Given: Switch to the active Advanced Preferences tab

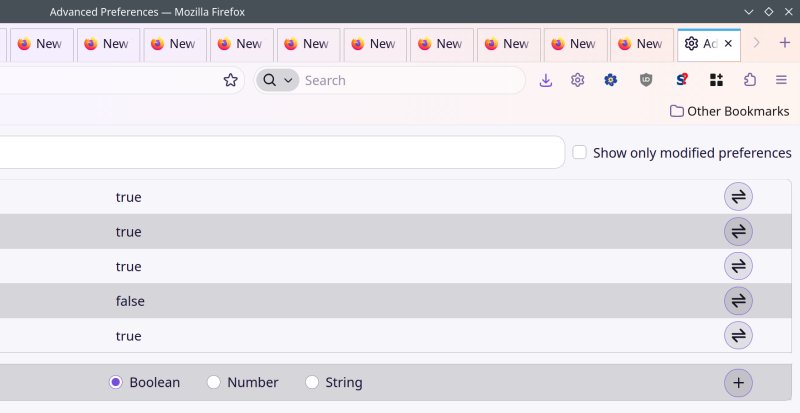Looking at the screenshot, I should pyautogui.click(x=708, y=45).
